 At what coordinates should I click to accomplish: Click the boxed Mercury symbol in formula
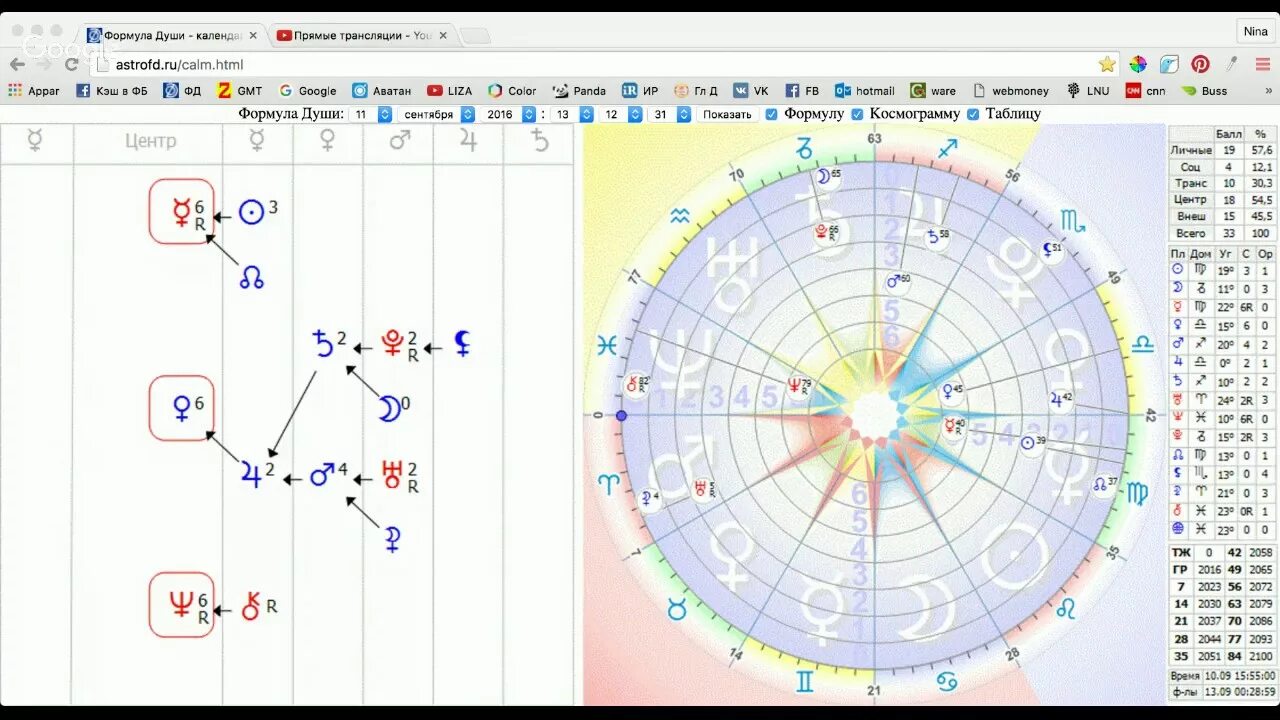click(182, 211)
